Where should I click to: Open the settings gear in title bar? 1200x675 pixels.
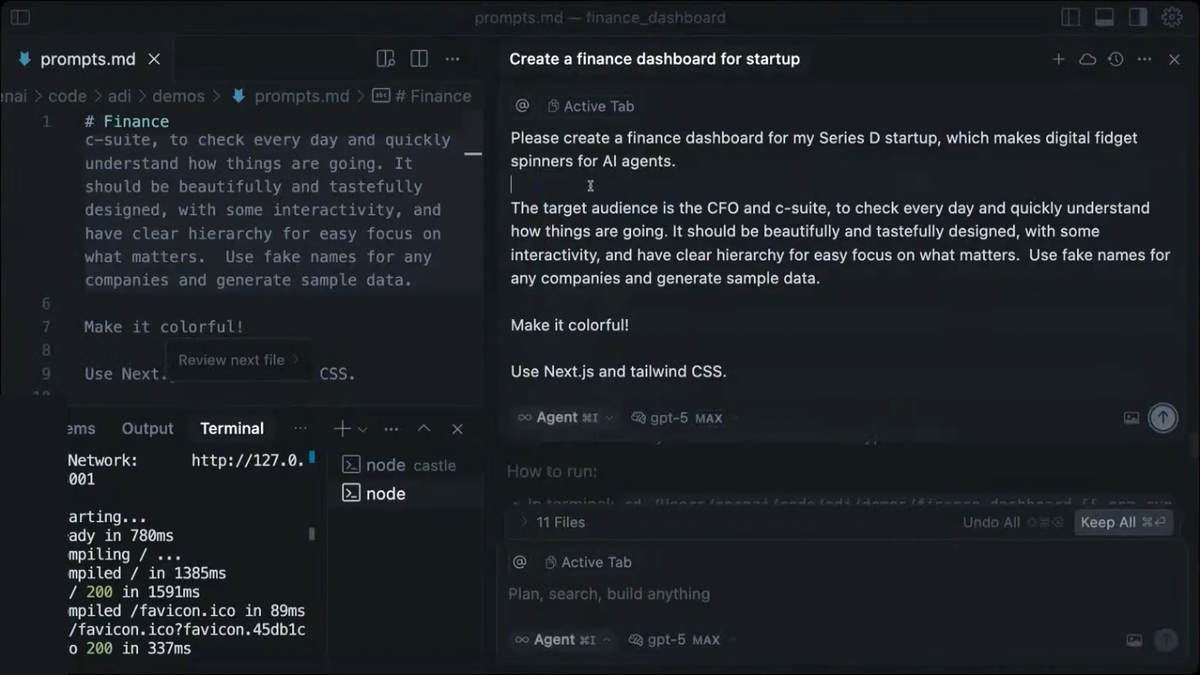[1171, 17]
